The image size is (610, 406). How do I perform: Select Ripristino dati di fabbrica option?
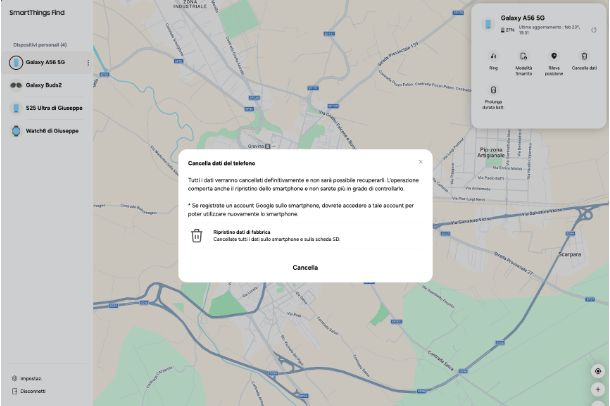coord(305,236)
